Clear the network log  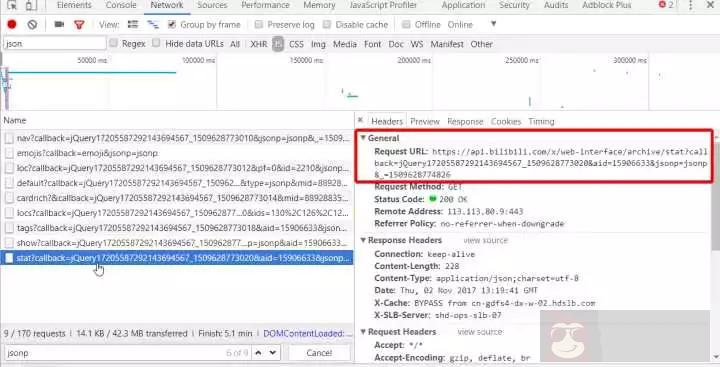click(32, 24)
